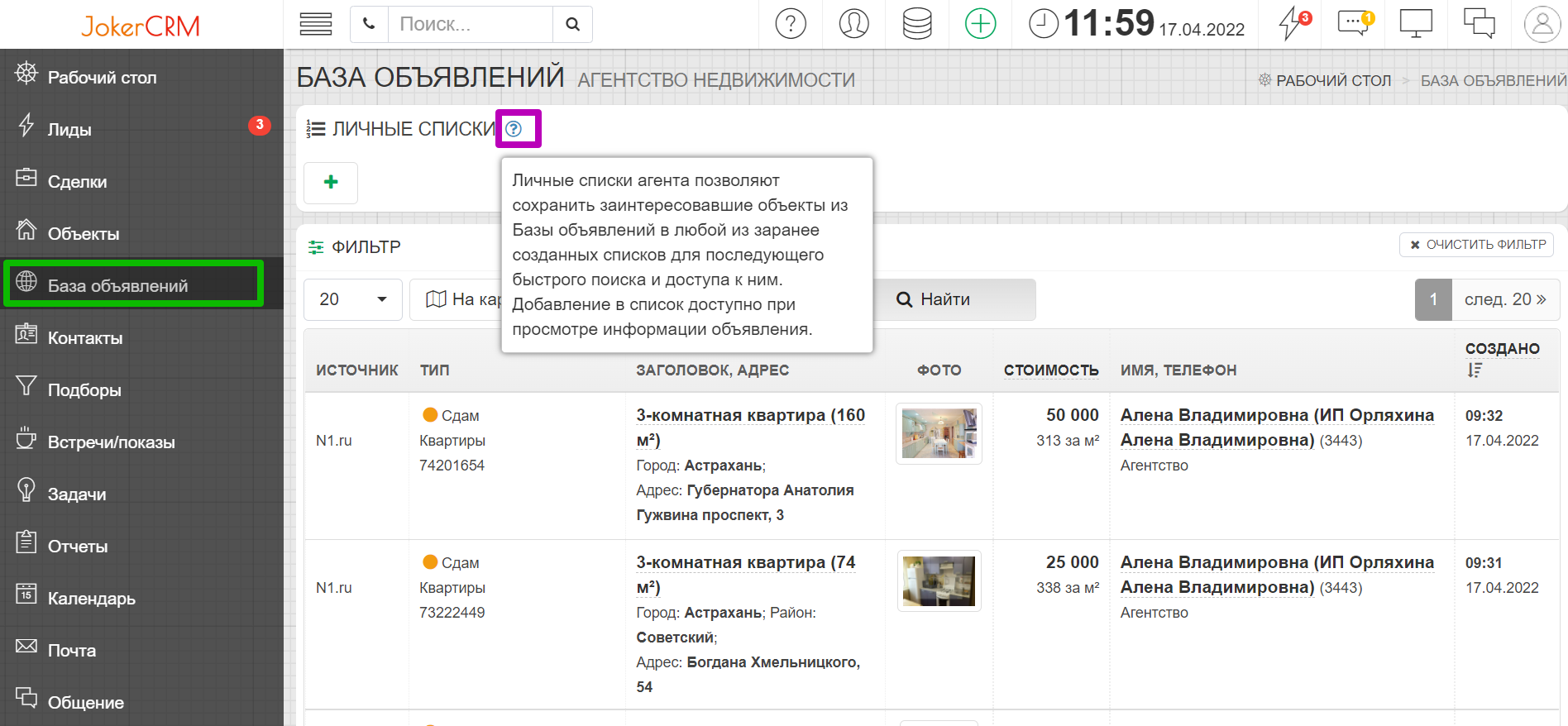Click the Поиск search input field

470,25
